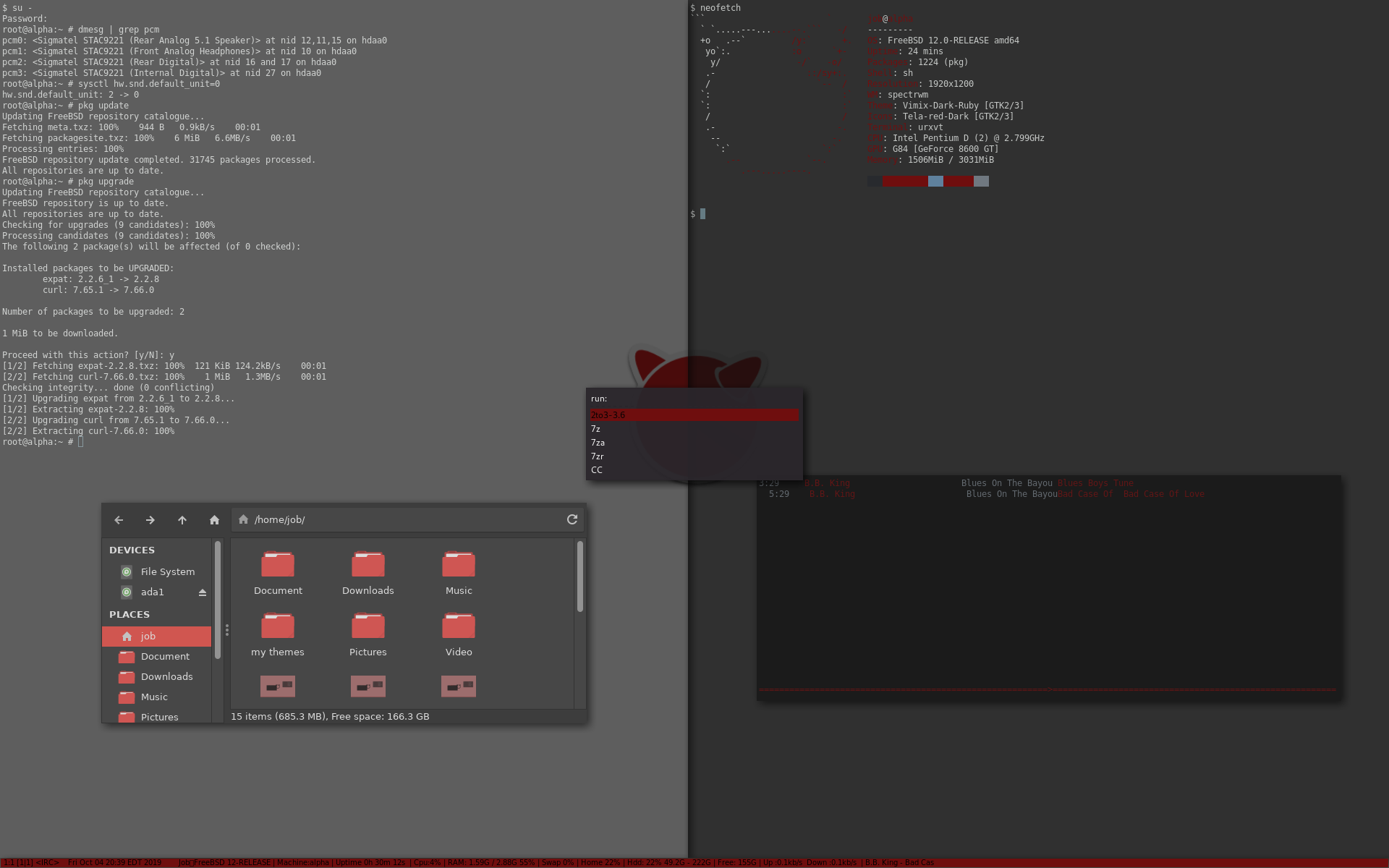Eject the ada1 device

pyautogui.click(x=203, y=592)
